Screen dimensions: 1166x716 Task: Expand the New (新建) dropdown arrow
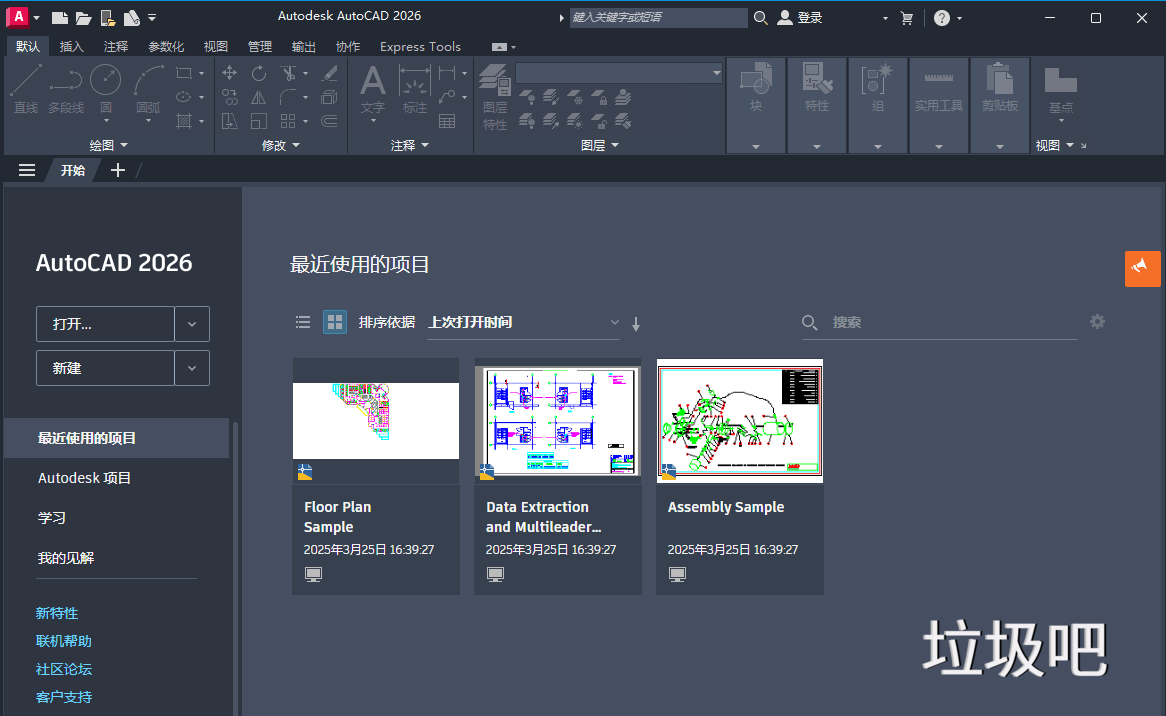[x=192, y=368]
